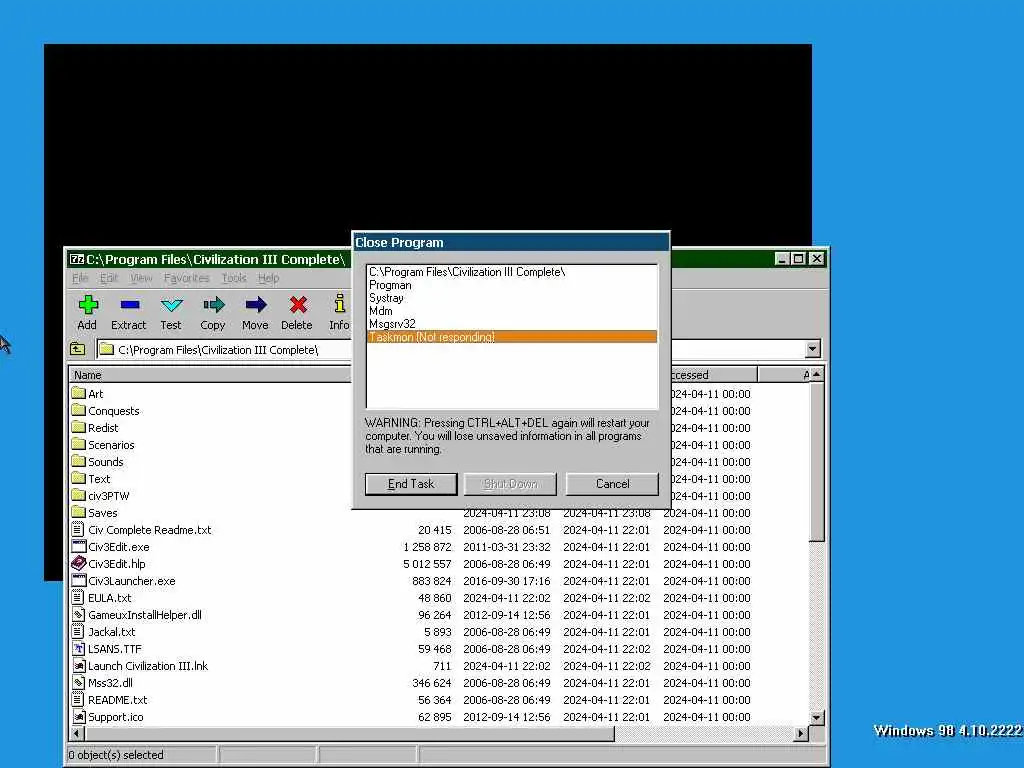
Task: Click the file list scroll-down arrow
Action: (816, 718)
